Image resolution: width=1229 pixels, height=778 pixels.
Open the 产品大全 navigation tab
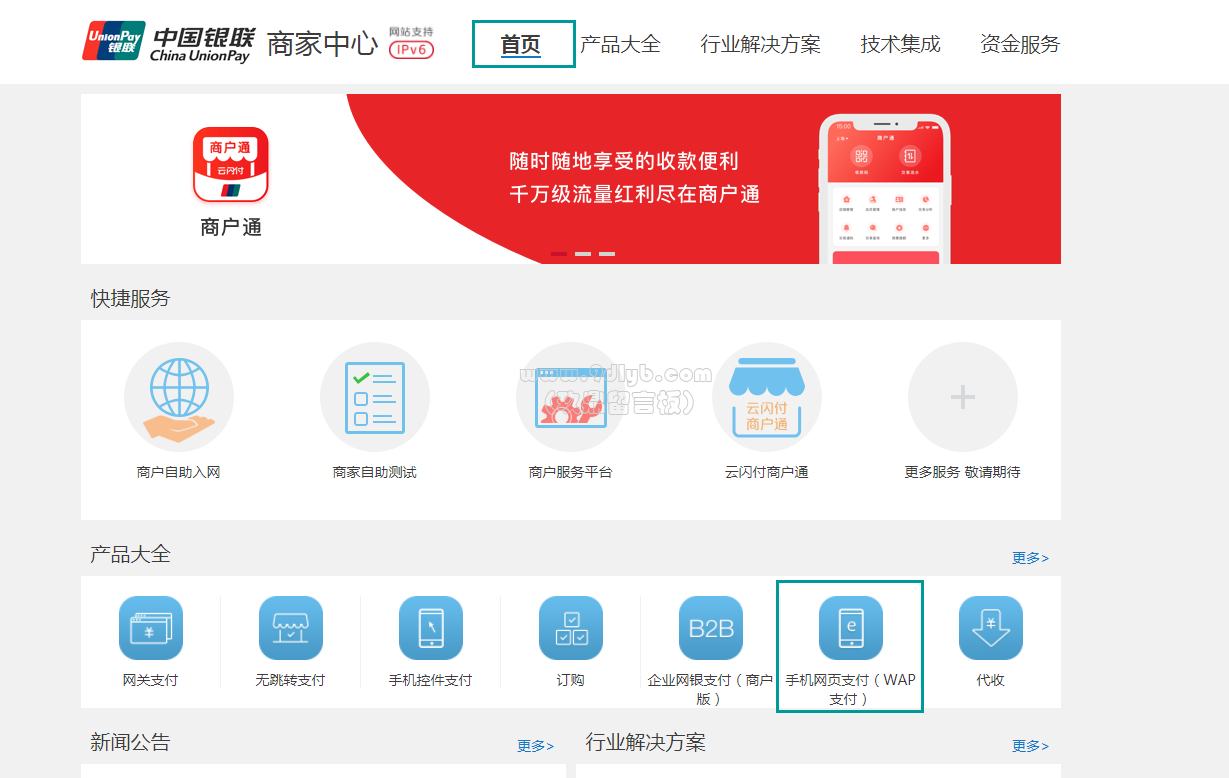tap(621, 44)
